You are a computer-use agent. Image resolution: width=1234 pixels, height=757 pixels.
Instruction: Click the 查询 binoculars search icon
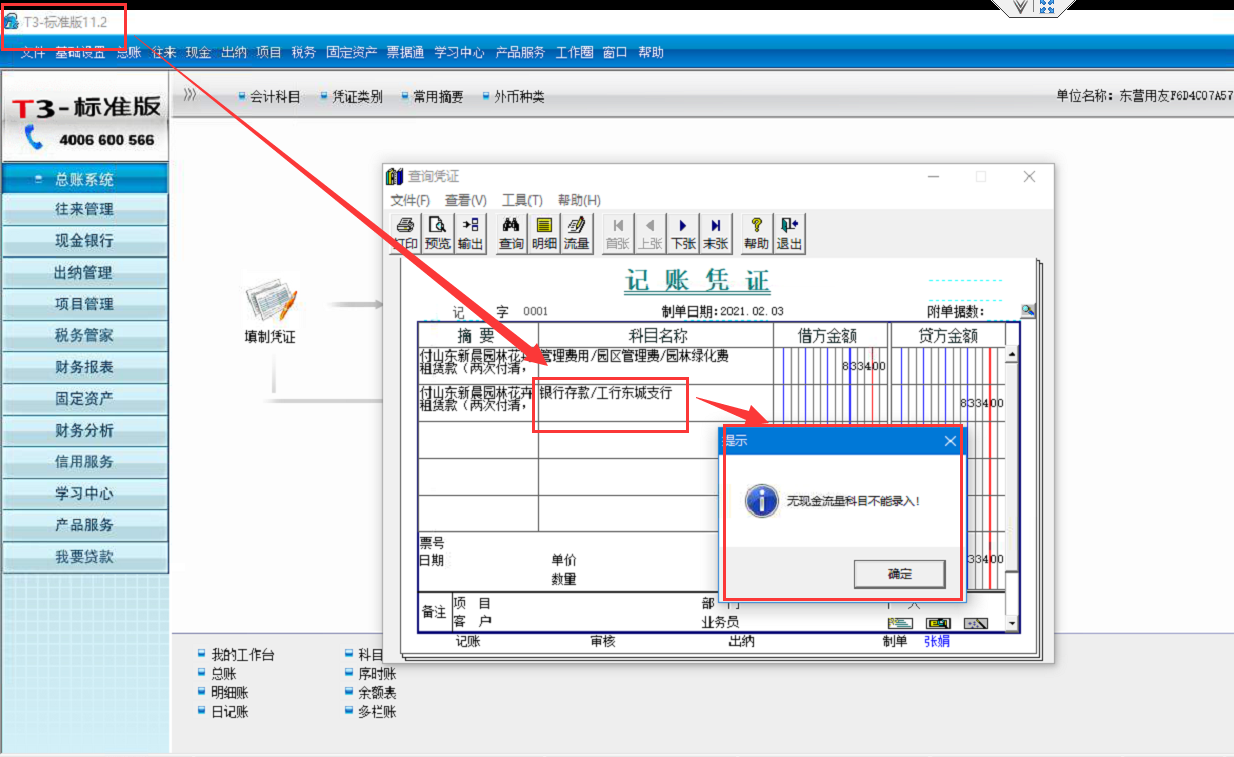tap(511, 233)
